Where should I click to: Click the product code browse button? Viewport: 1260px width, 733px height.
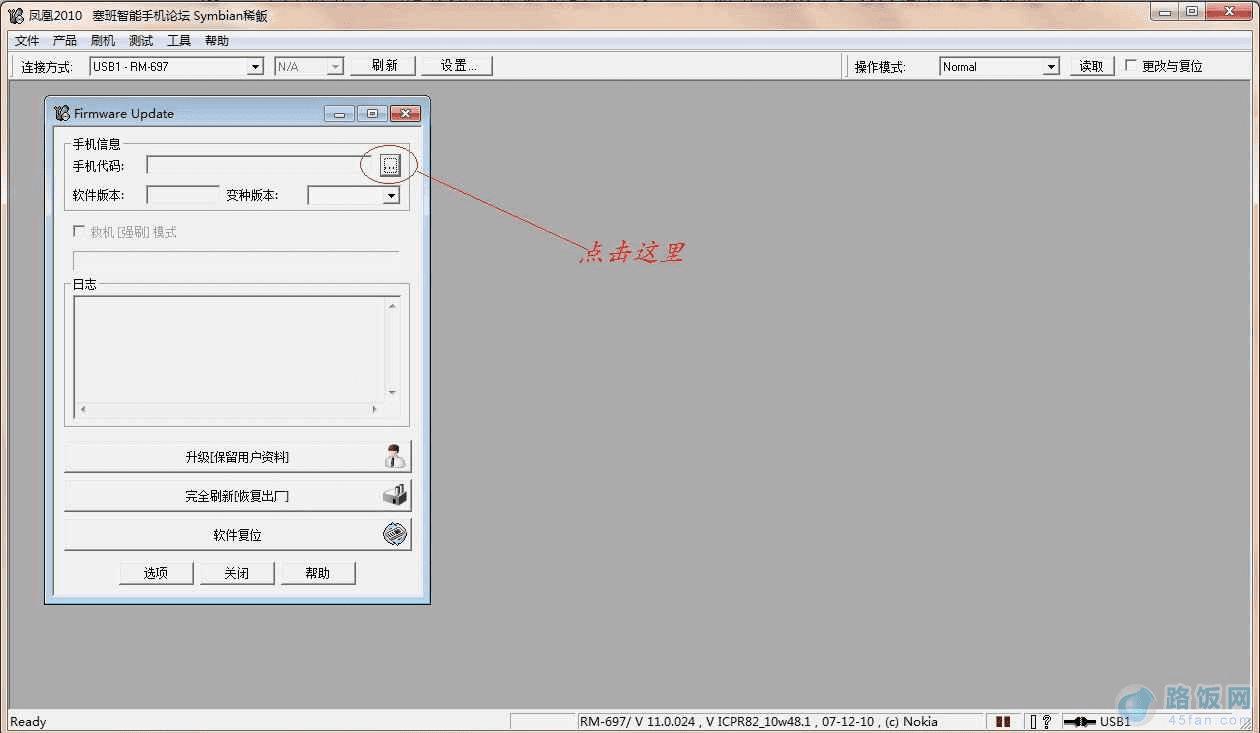click(x=390, y=165)
